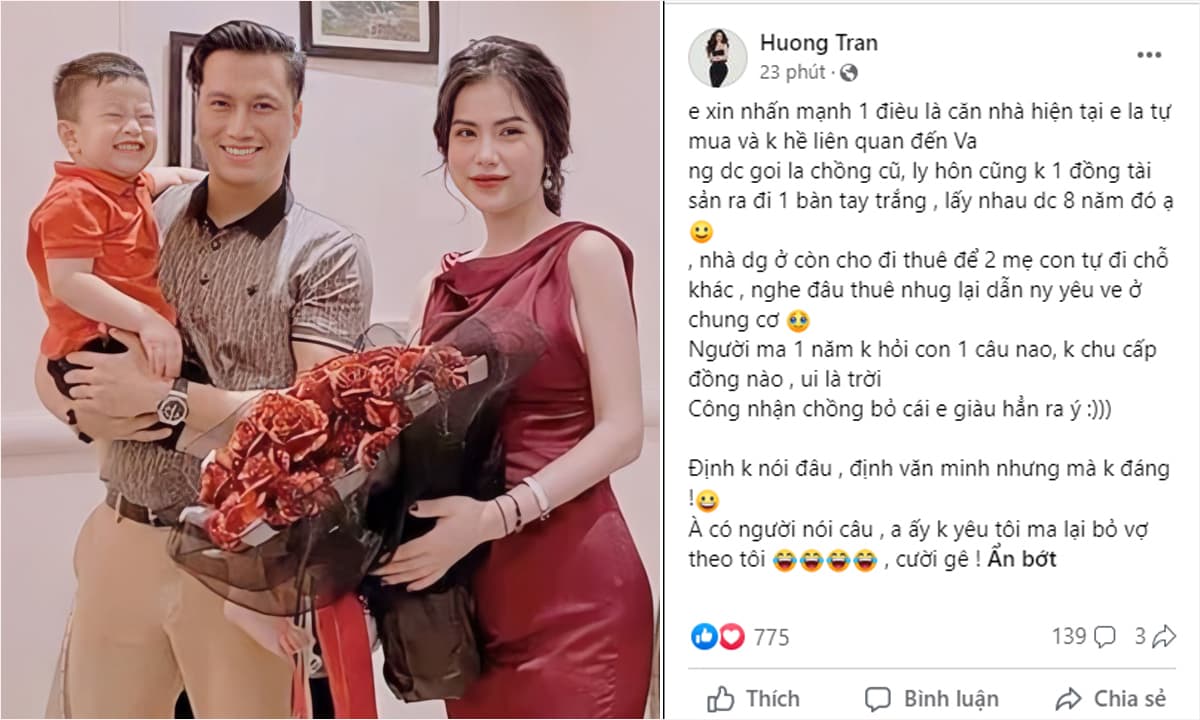
Task: Open Huong Tran's profile picture
Action: [717, 57]
